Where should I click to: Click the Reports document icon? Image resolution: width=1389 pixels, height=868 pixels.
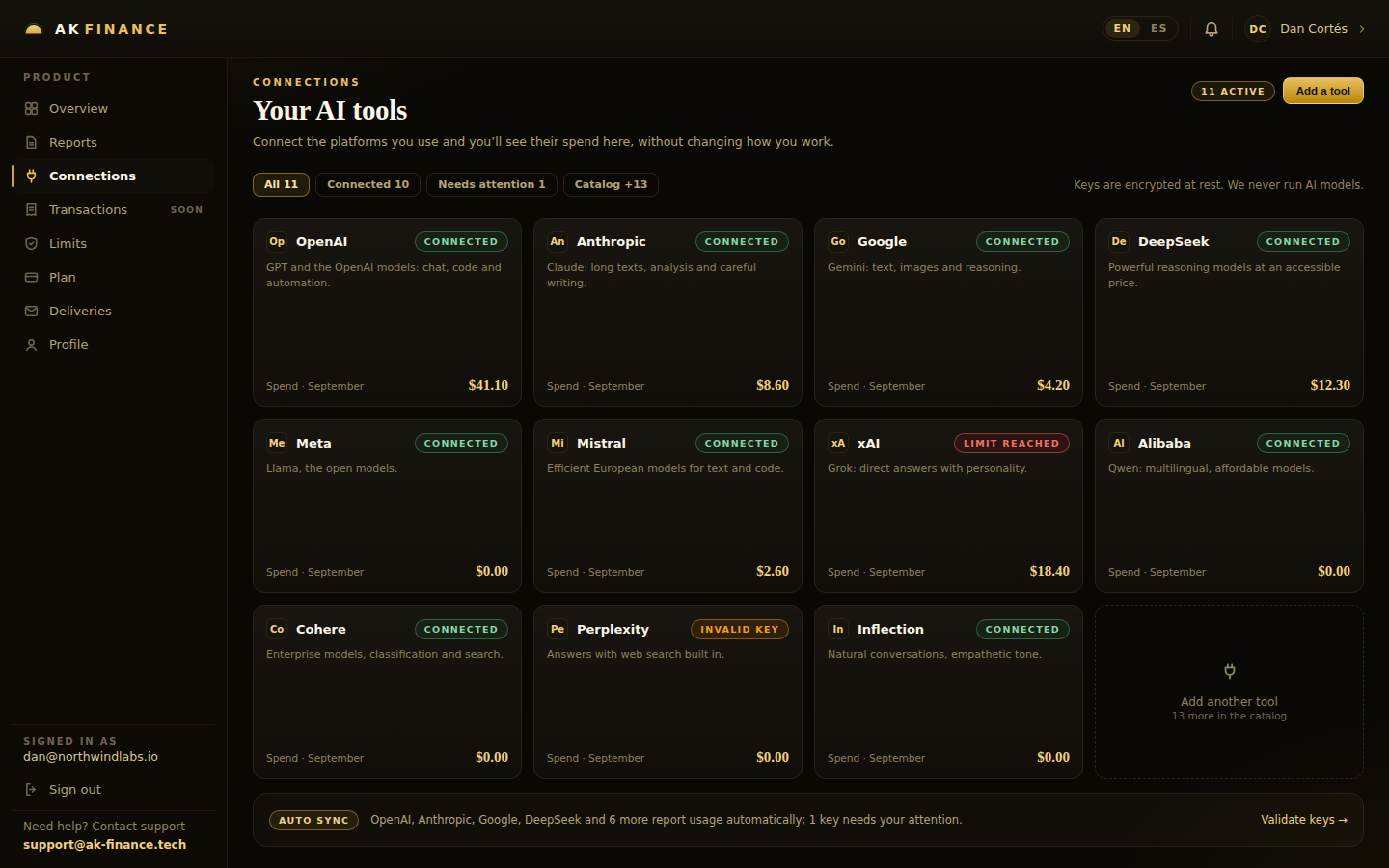coord(32,143)
